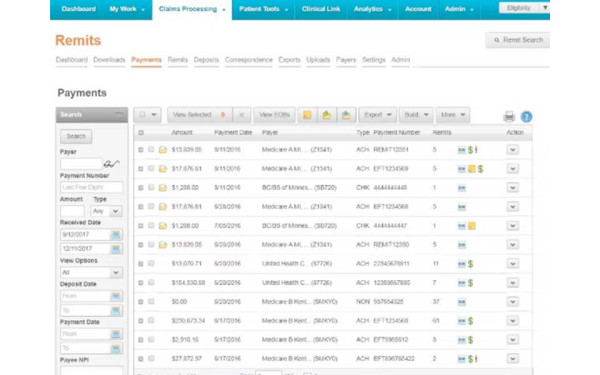Check the $0.00 Medicare B payment row
Screen dimensions: 600x375
[151, 302]
